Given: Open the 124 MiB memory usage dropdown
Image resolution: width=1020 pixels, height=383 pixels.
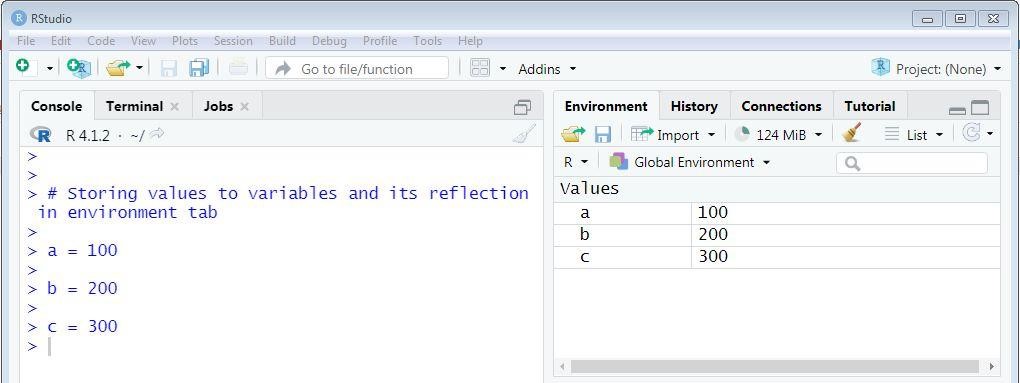Looking at the screenshot, I should (x=779, y=135).
